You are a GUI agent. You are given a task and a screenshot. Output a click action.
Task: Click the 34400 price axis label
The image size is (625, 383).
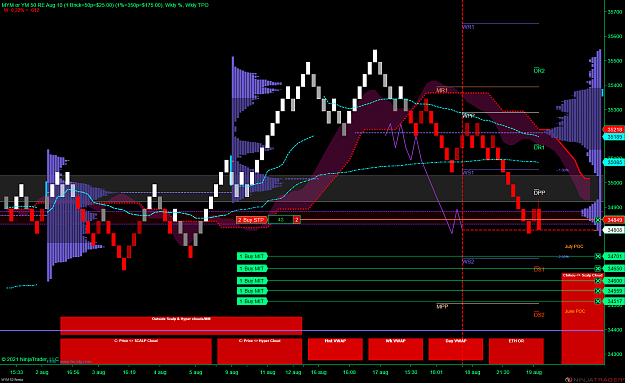click(x=615, y=330)
